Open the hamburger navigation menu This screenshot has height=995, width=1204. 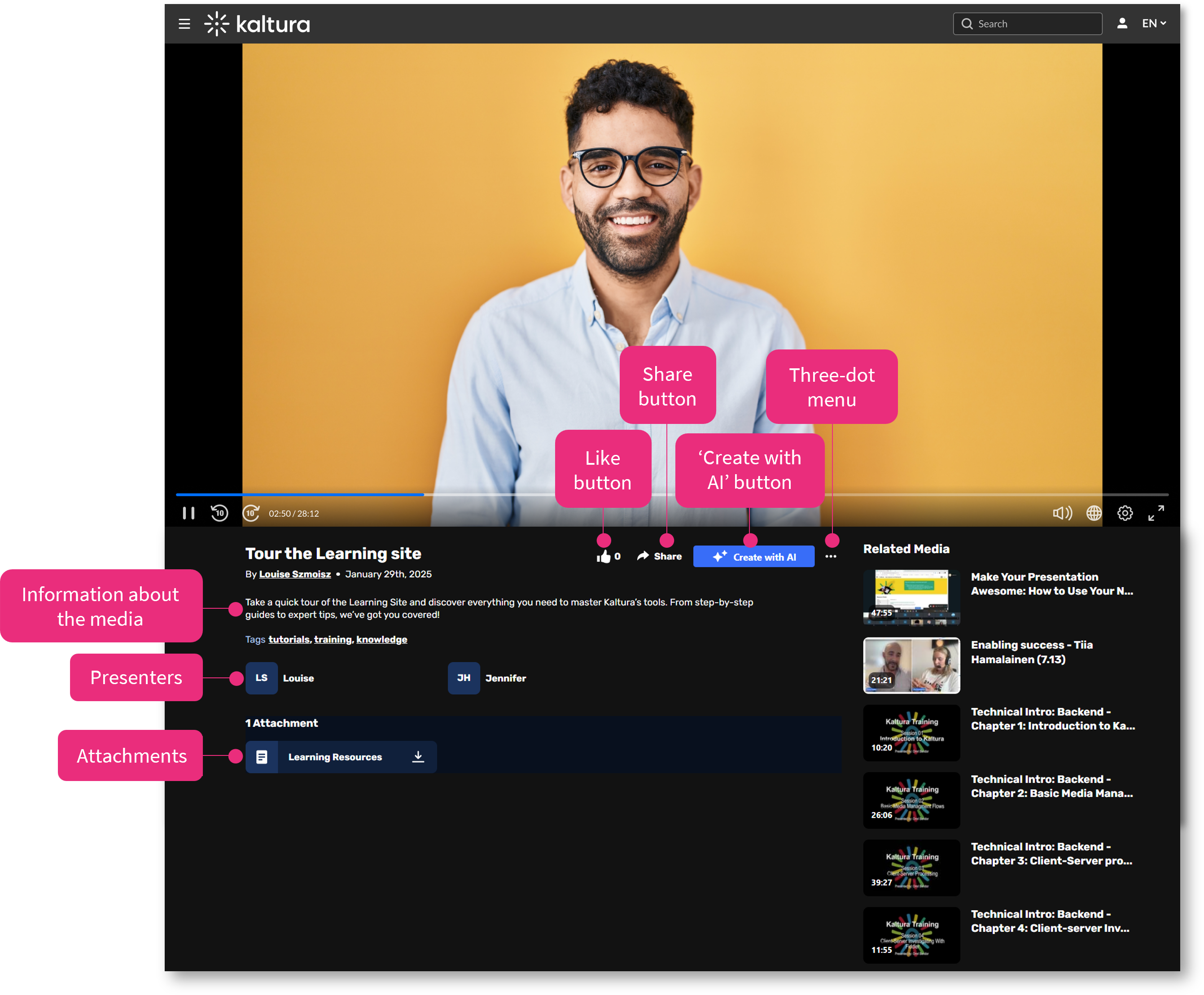coord(184,23)
